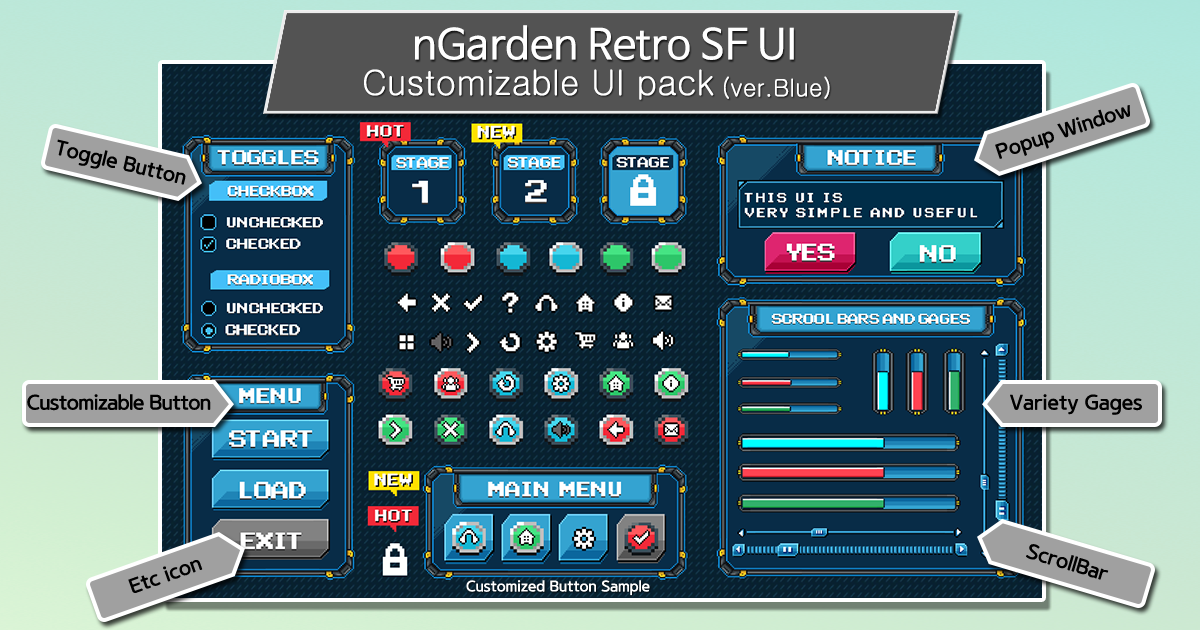The height and width of the screenshot is (630, 1200).
Task: Click the headphones button in Main Menu panel
Action: (469, 538)
